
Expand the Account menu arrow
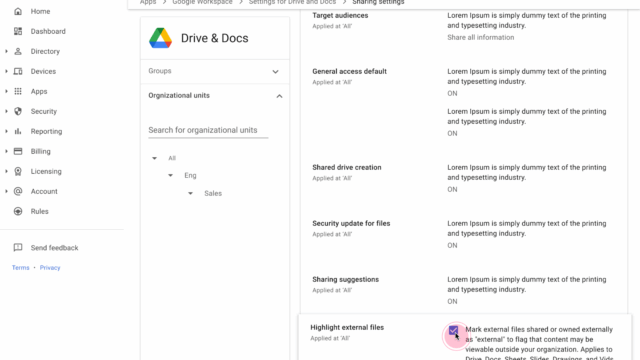6,191
